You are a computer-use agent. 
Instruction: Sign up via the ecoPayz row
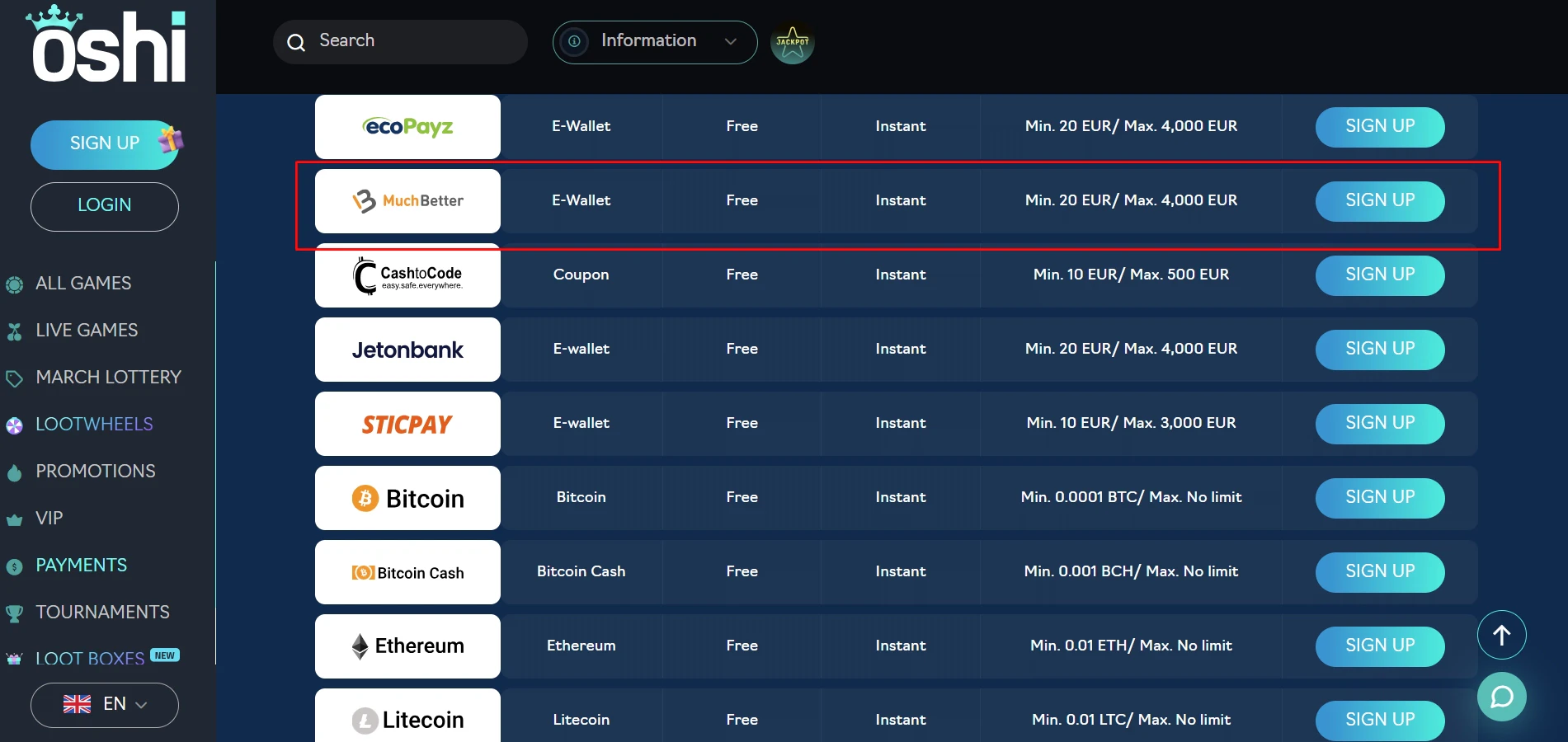pyautogui.click(x=1380, y=127)
